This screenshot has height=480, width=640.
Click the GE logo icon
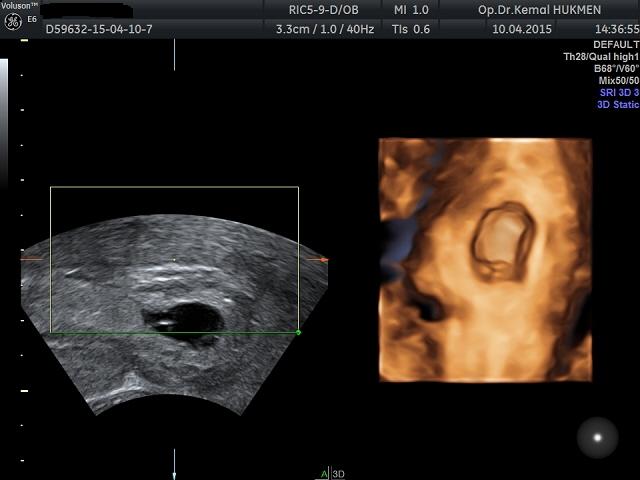tap(13, 22)
